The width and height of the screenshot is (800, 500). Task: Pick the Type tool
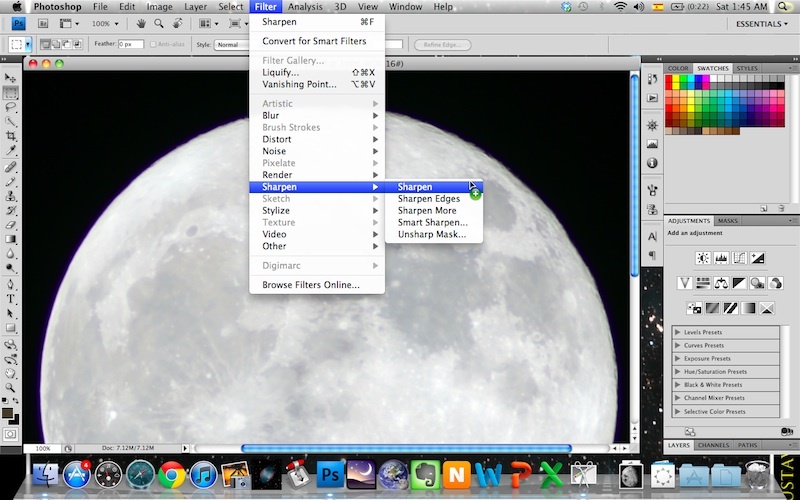pyautogui.click(x=11, y=298)
